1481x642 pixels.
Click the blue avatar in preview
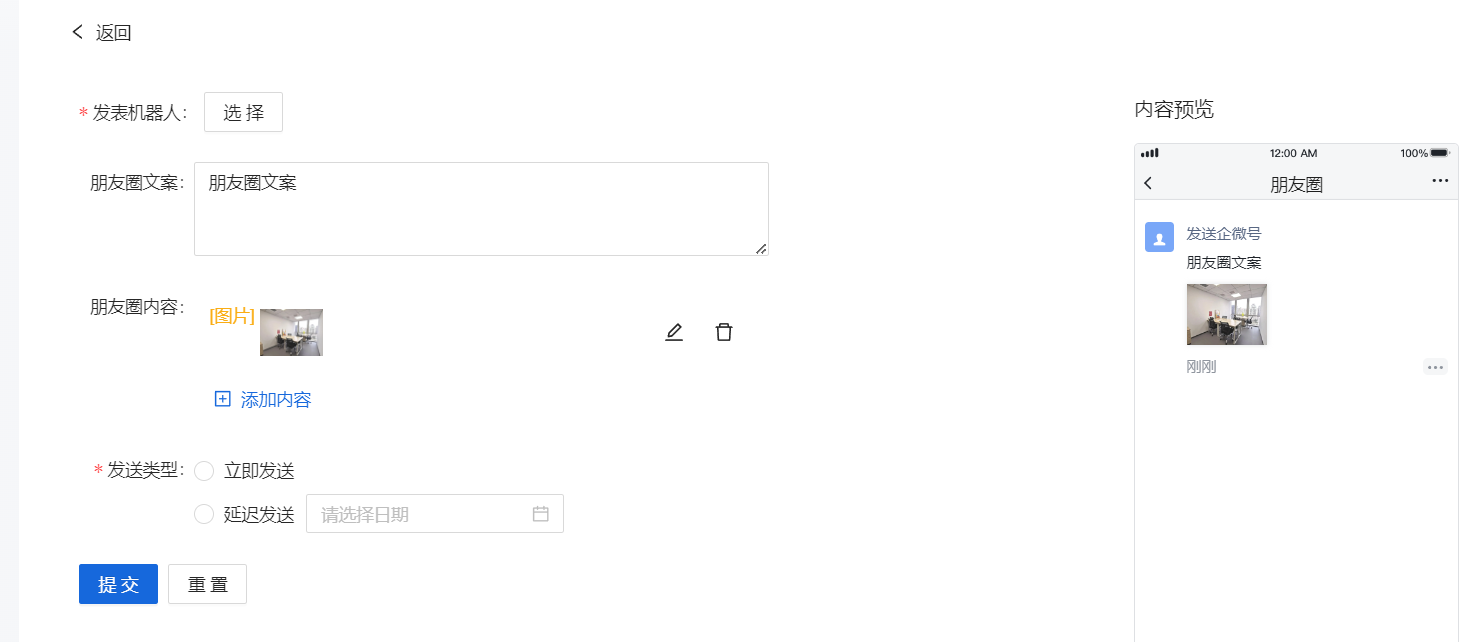(x=1159, y=237)
